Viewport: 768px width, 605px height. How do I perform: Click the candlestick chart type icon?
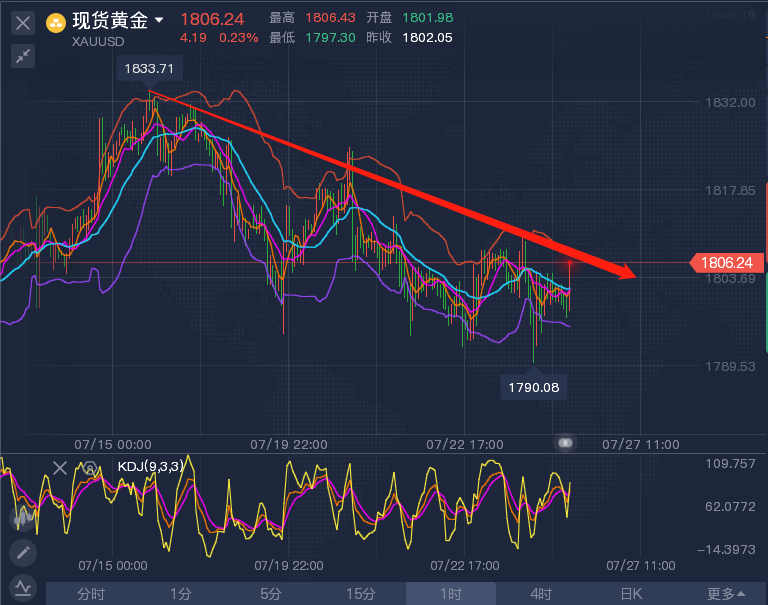click(x=22, y=518)
